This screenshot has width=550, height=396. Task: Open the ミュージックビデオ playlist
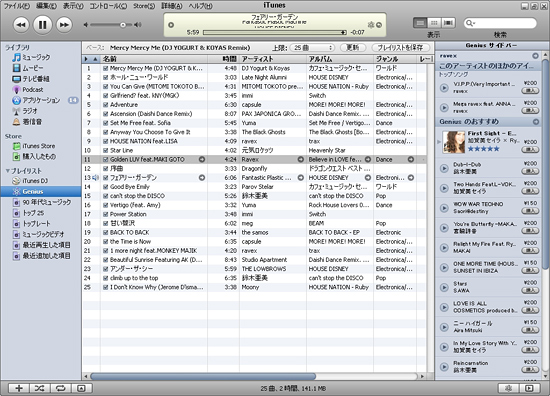pos(39,234)
